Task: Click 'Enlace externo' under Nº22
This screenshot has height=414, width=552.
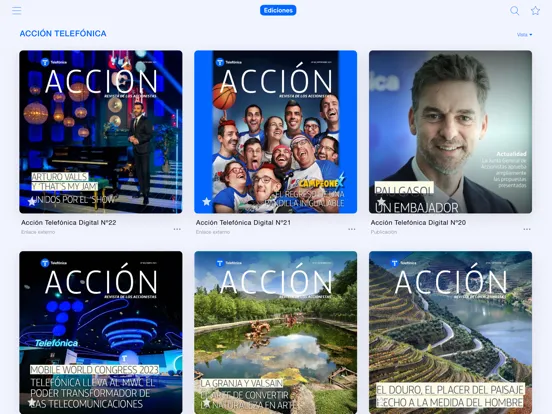Action: 38,232
